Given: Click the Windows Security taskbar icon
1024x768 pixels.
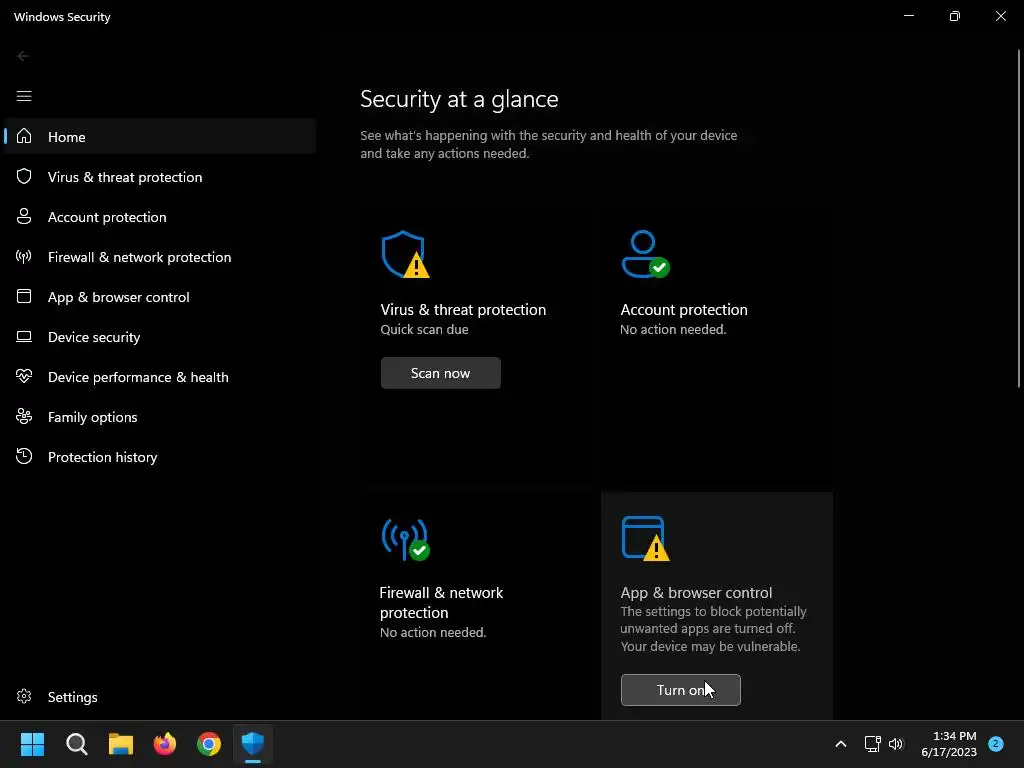Looking at the screenshot, I should click(253, 744).
